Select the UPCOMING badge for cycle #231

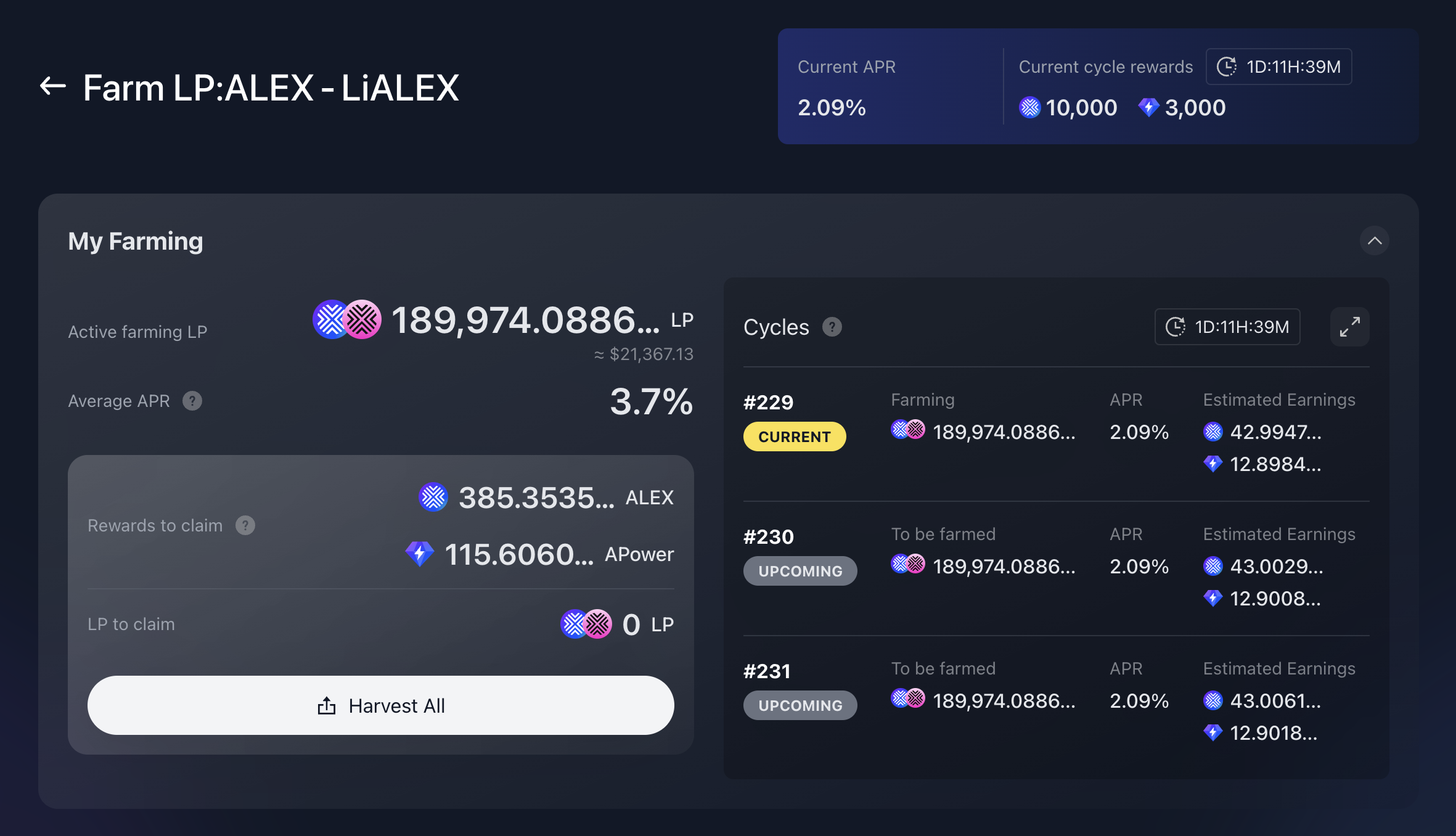tap(800, 705)
